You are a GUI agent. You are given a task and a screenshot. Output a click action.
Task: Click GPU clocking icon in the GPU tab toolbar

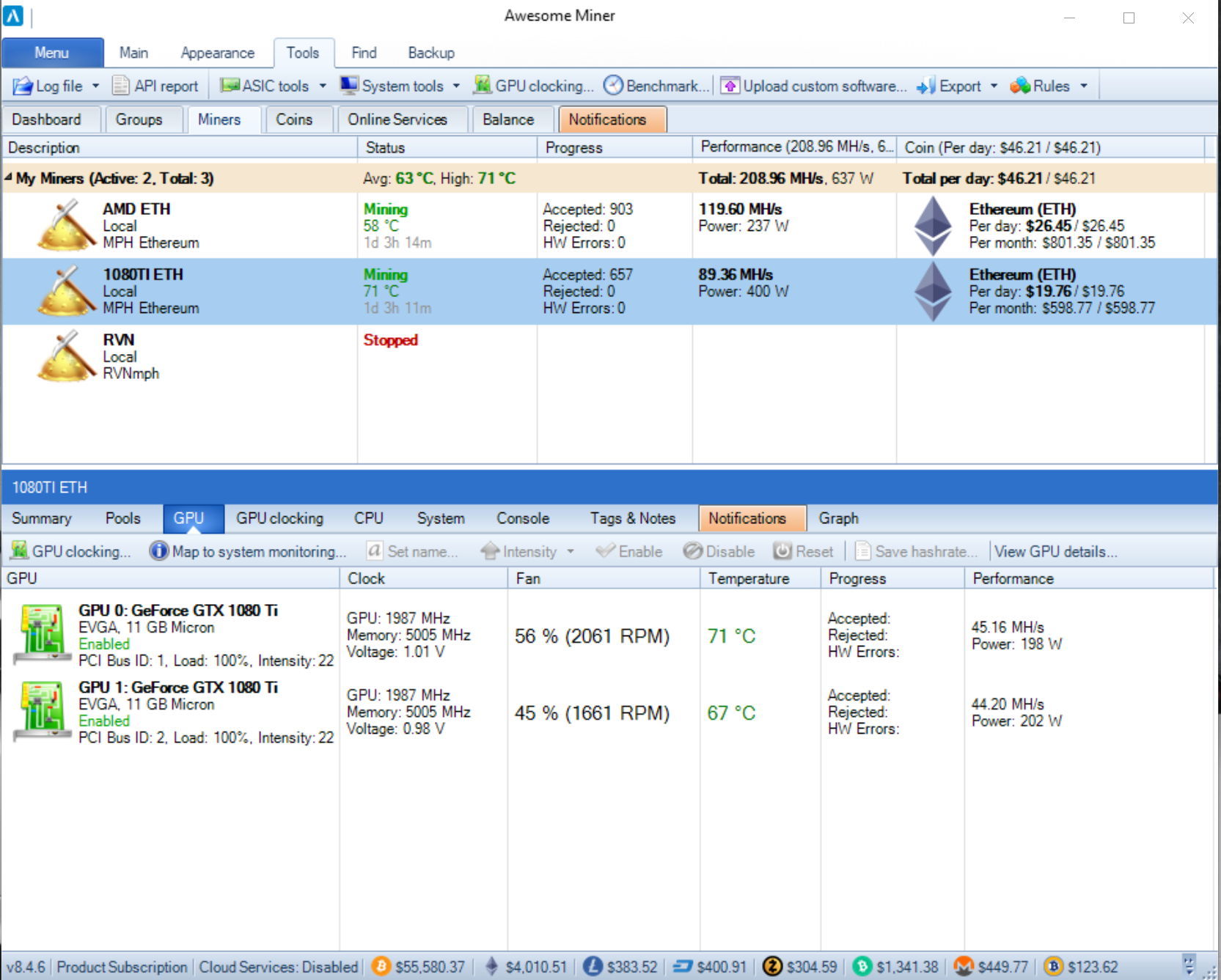[x=20, y=551]
